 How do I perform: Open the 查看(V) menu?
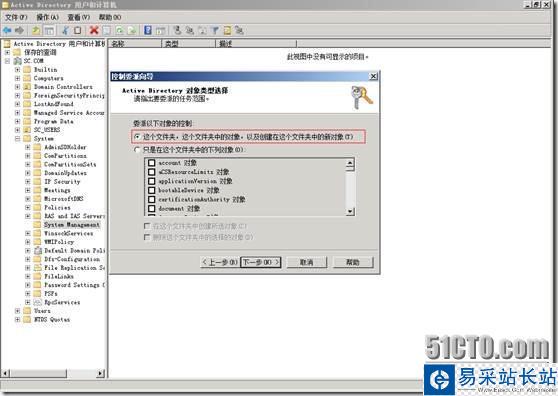tap(79, 17)
